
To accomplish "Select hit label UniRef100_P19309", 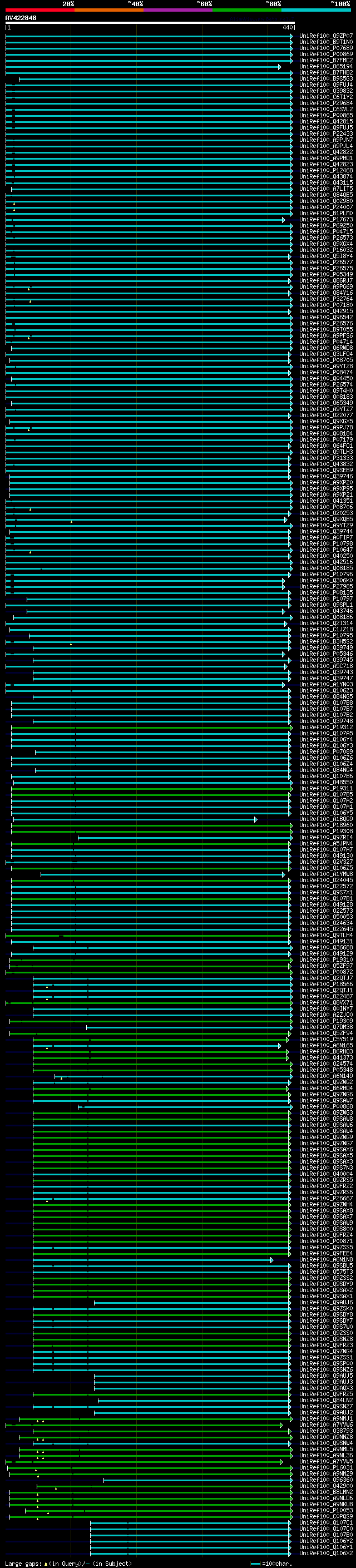I will (326, 1021).
